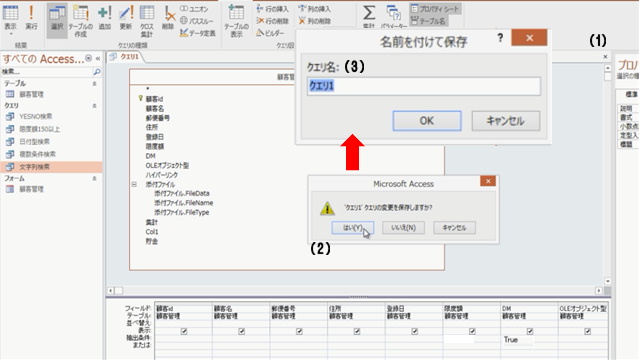Open the ビルダー builder

point(270,33)
